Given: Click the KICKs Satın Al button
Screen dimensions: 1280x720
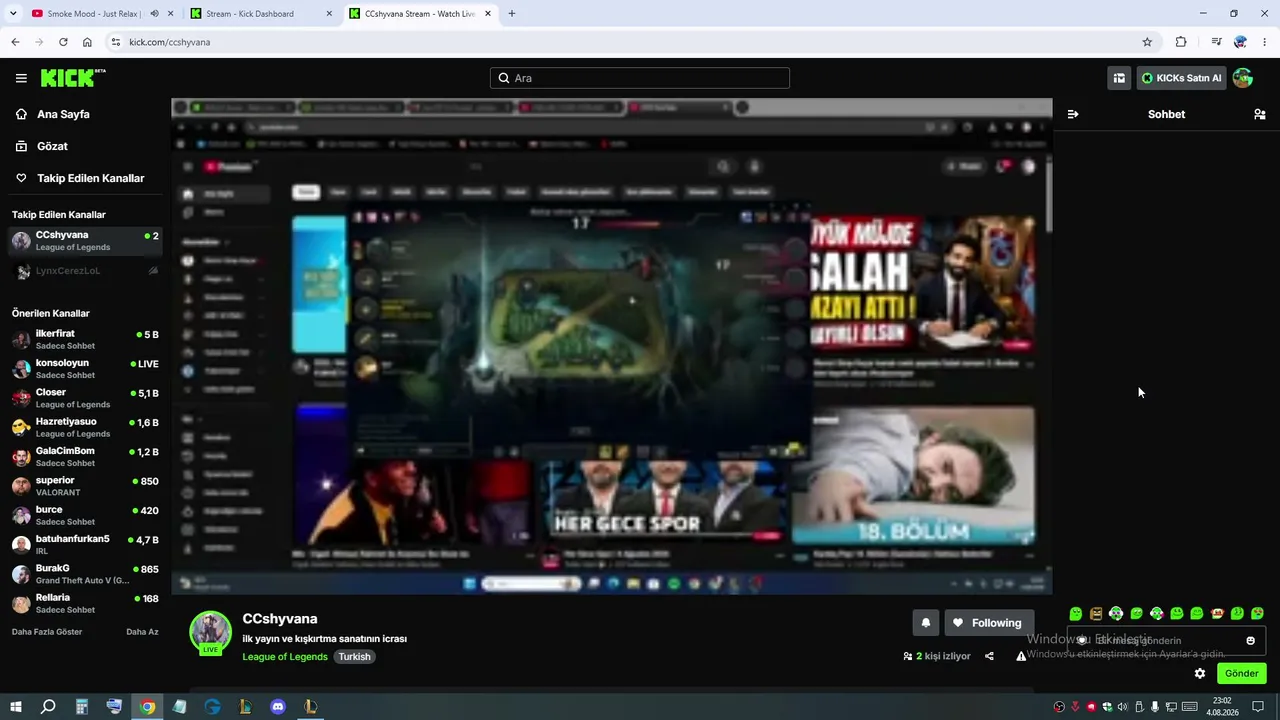Looking at the screenshot, I should [x=1181, y=78].
